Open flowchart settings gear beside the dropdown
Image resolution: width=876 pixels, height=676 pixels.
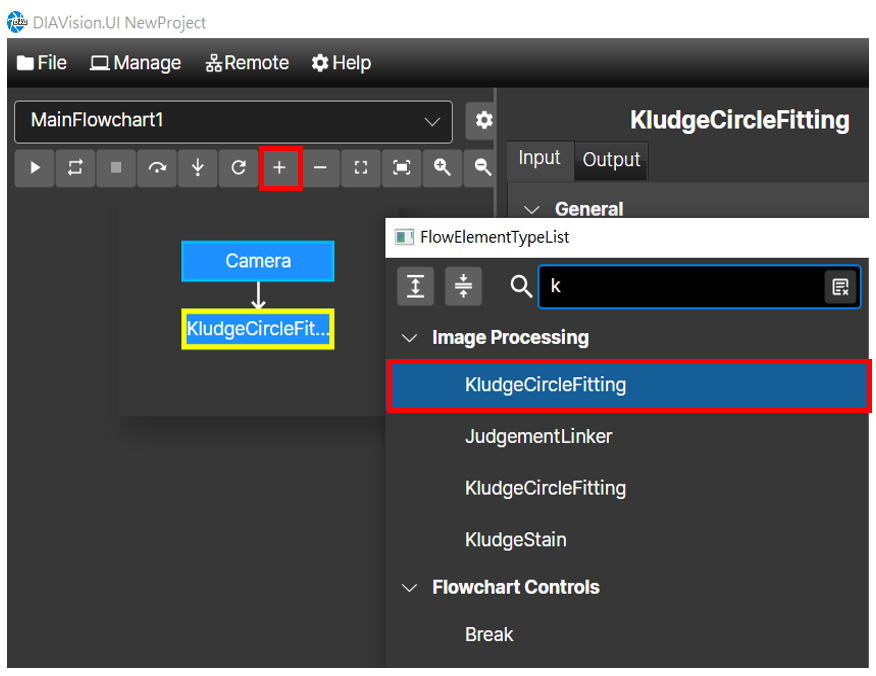click(x=483, y=120)
